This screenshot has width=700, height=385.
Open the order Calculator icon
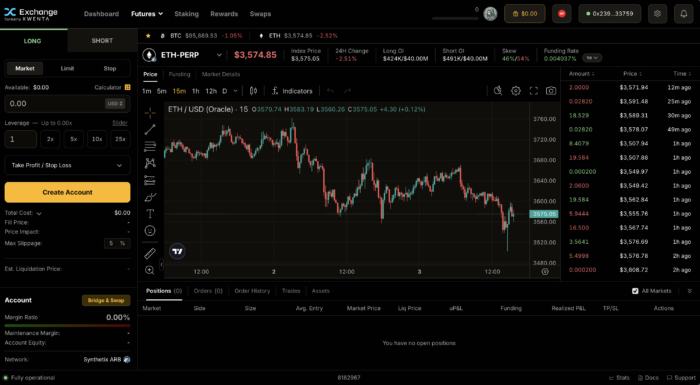[127, 88]
